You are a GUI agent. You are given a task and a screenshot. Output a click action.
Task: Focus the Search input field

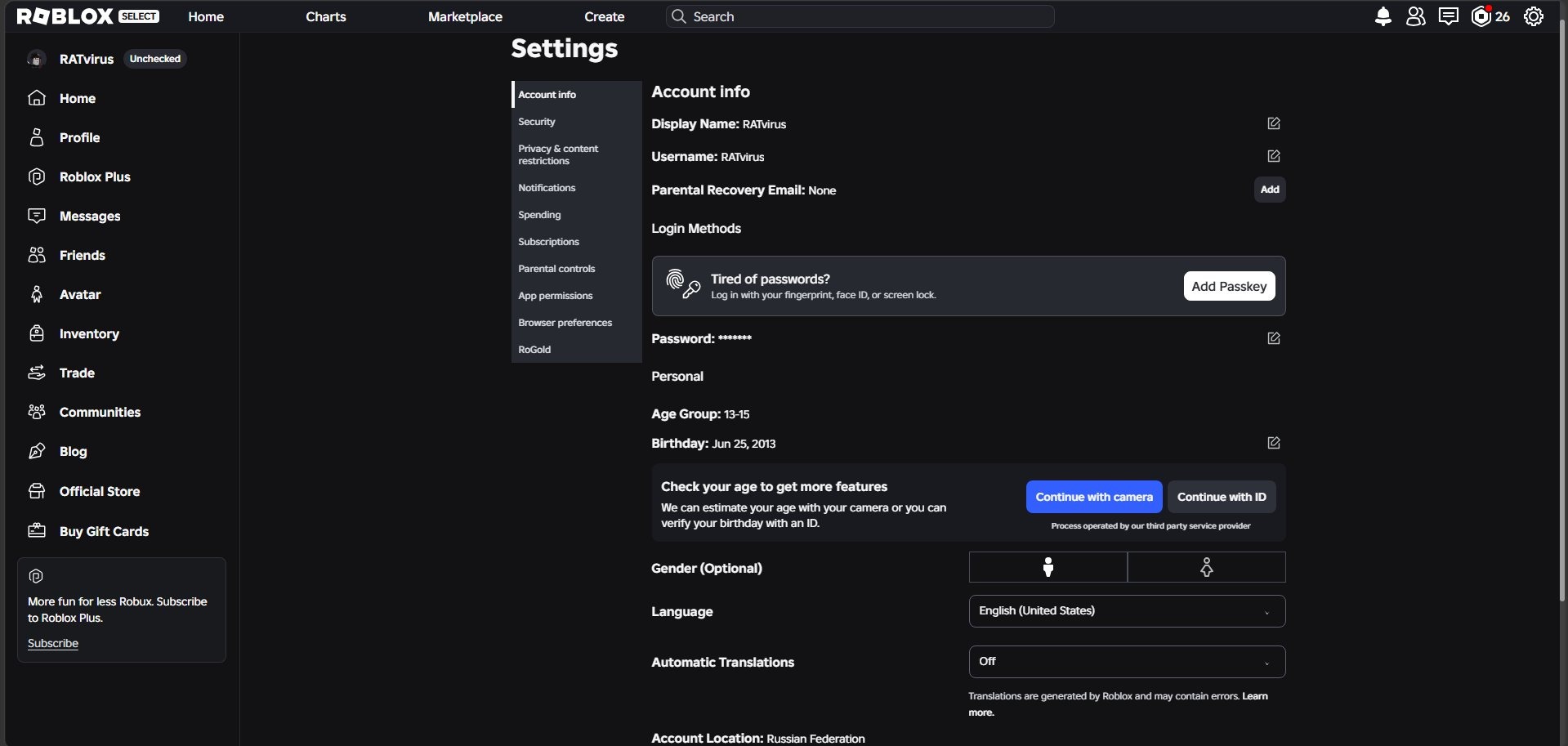pyautogui.click(x=860, y=16)
